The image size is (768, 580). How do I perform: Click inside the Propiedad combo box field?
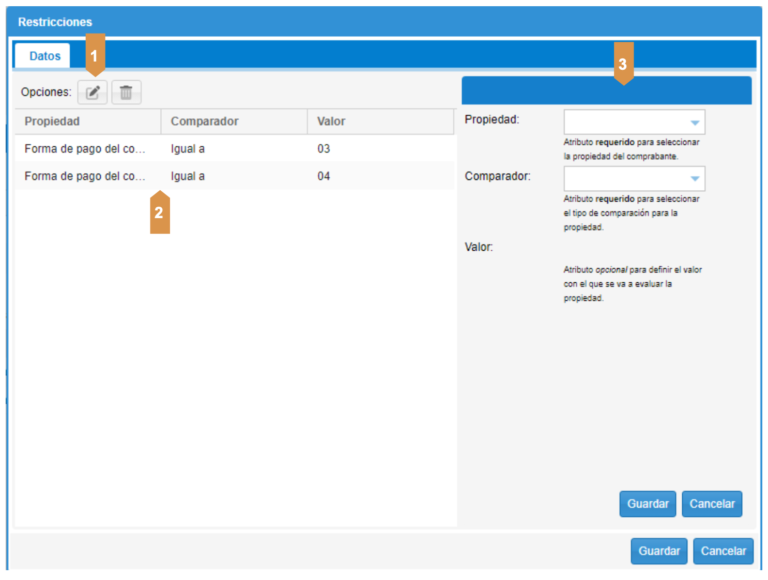pyautogui.click(x=624, y=123)
